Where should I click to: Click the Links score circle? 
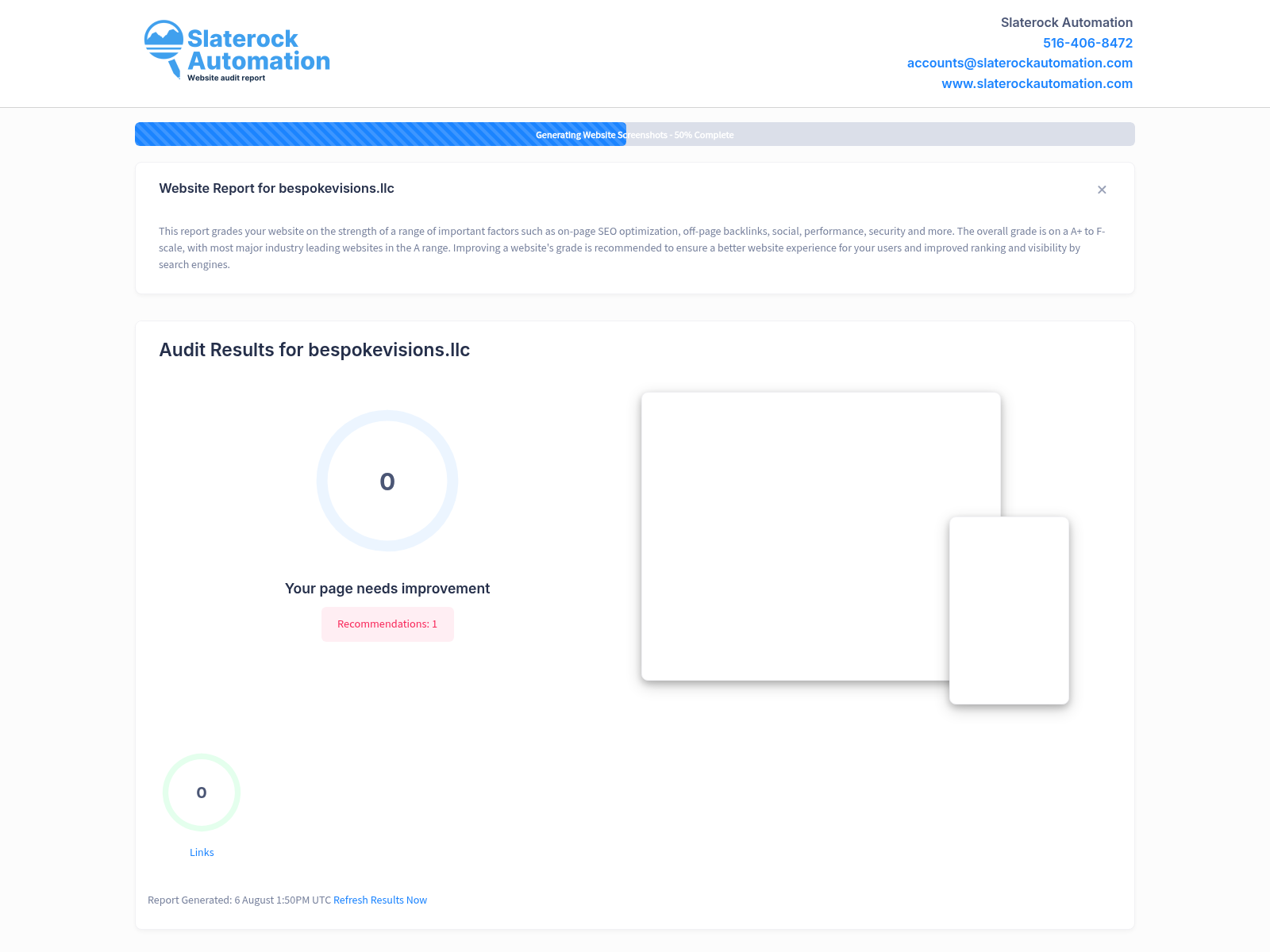click(x=202, y=793)
